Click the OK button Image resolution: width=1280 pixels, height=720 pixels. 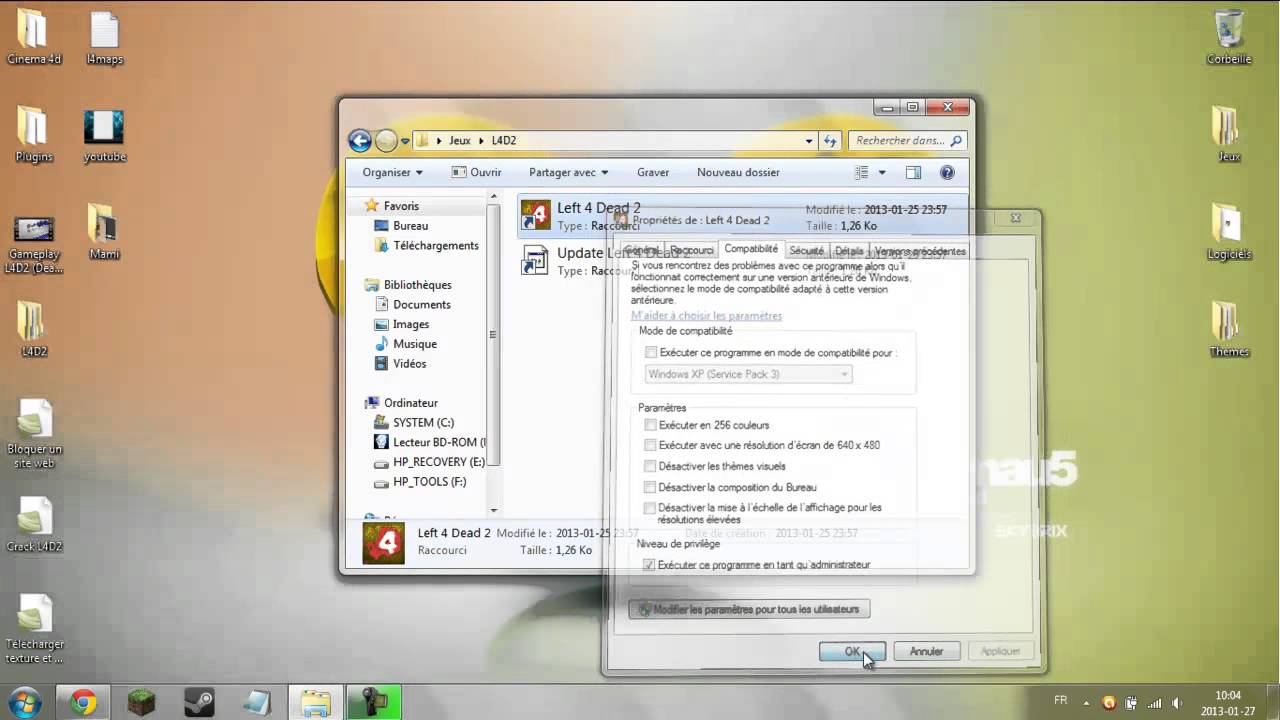[x=852, y=651]
